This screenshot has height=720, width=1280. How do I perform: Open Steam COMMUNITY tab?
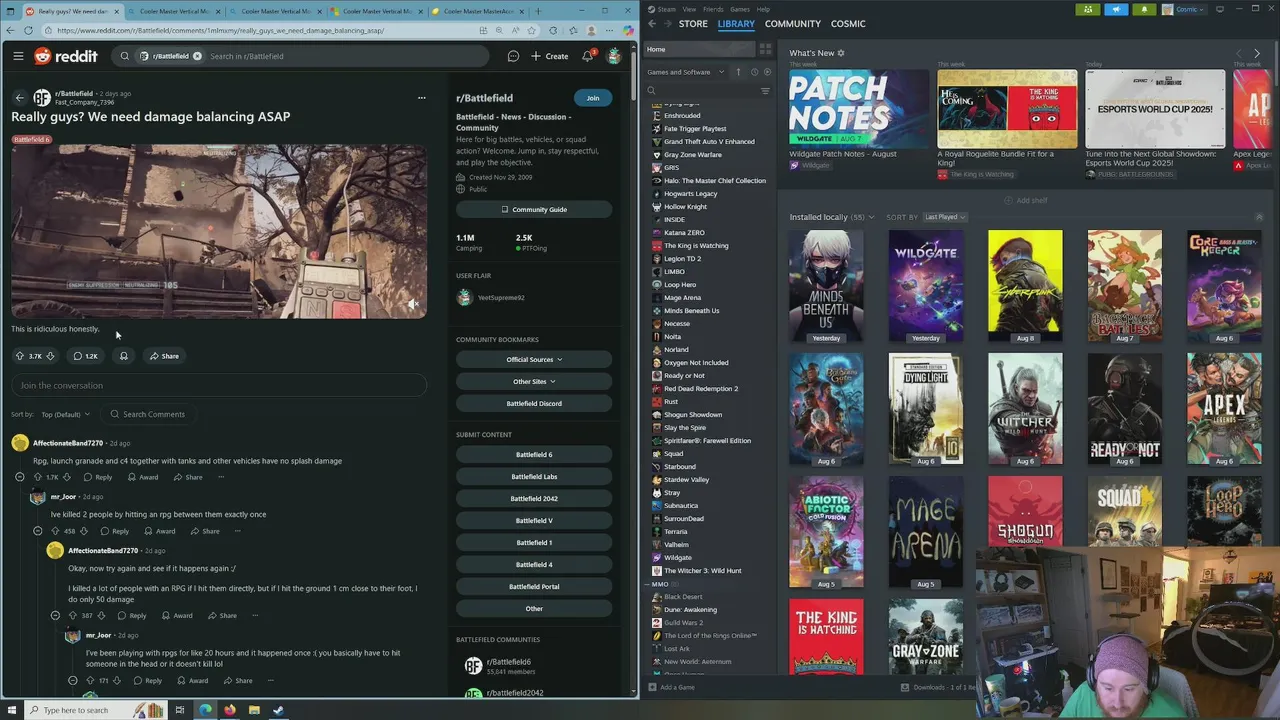click(793, 23)
